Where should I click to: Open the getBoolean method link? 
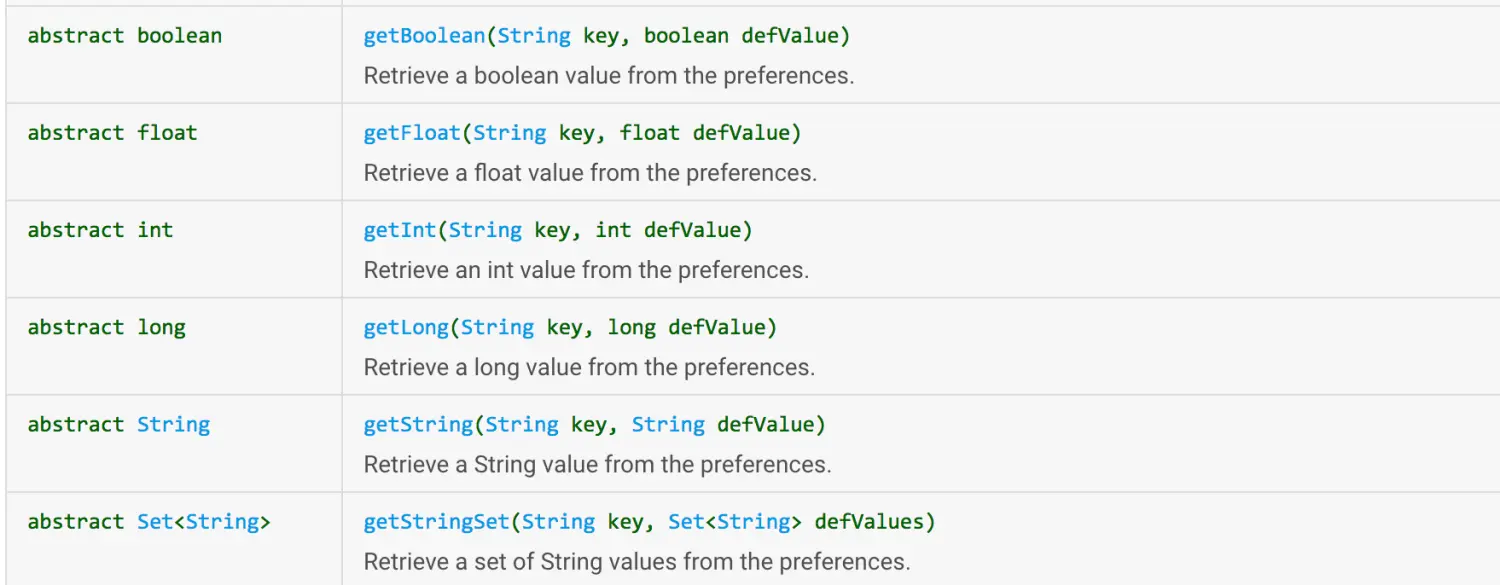424,36
